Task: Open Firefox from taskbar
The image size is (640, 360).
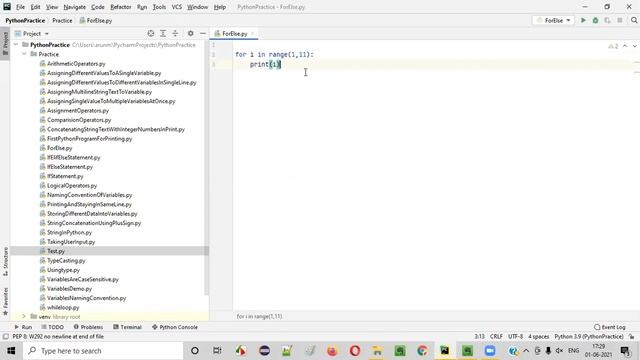Action: click(332, 351)
